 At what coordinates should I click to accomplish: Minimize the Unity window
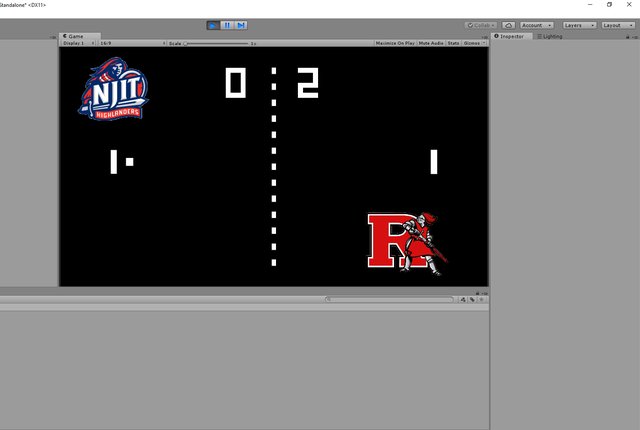tap(590, 4)
